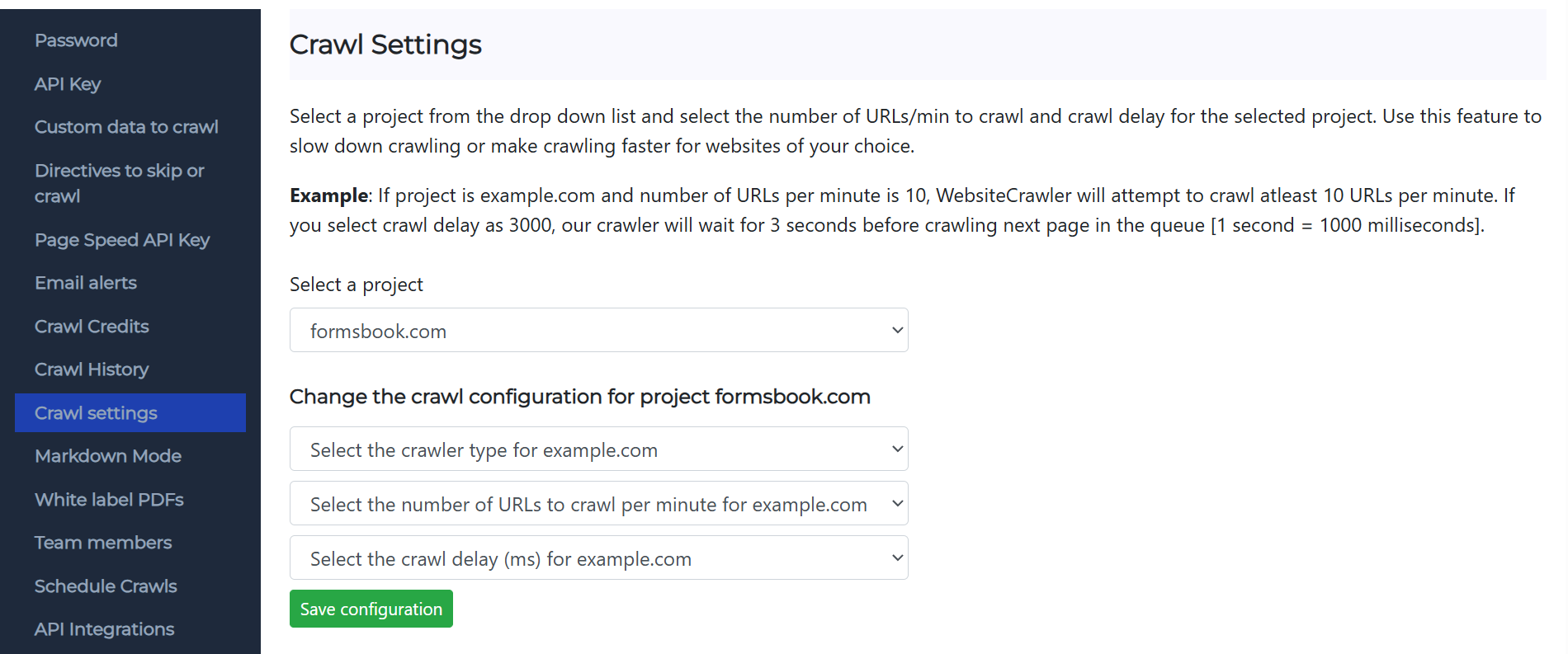Open Directives to skip or crawl

[x=120, y=182]
